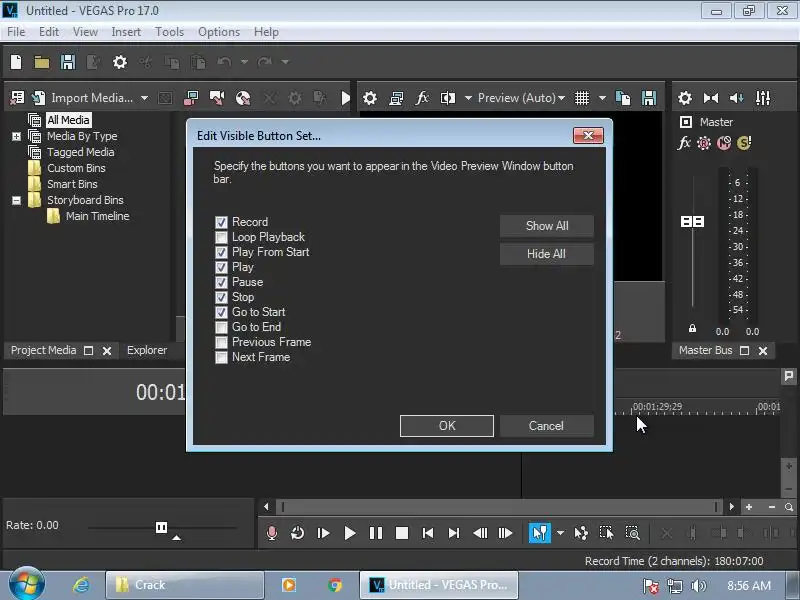Save snapshot to file icon
The height and width of the screenshot is (600, 800).
tap(649, 97)
